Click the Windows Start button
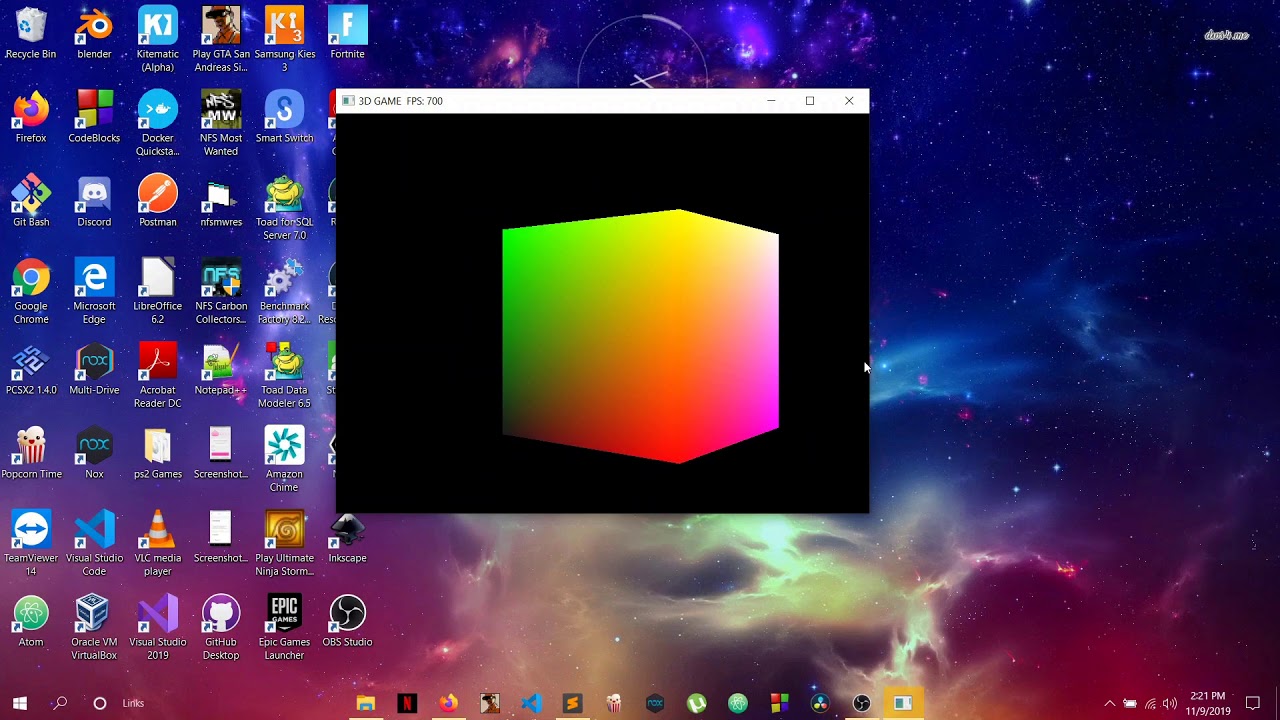 tap(20, 703)
